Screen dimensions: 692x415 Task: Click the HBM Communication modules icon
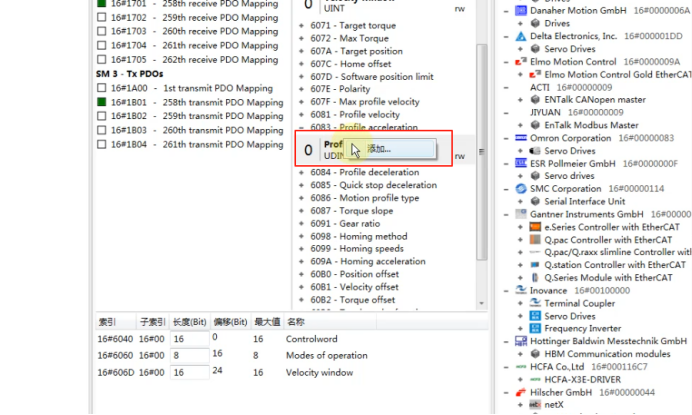(x=535, y=354)
